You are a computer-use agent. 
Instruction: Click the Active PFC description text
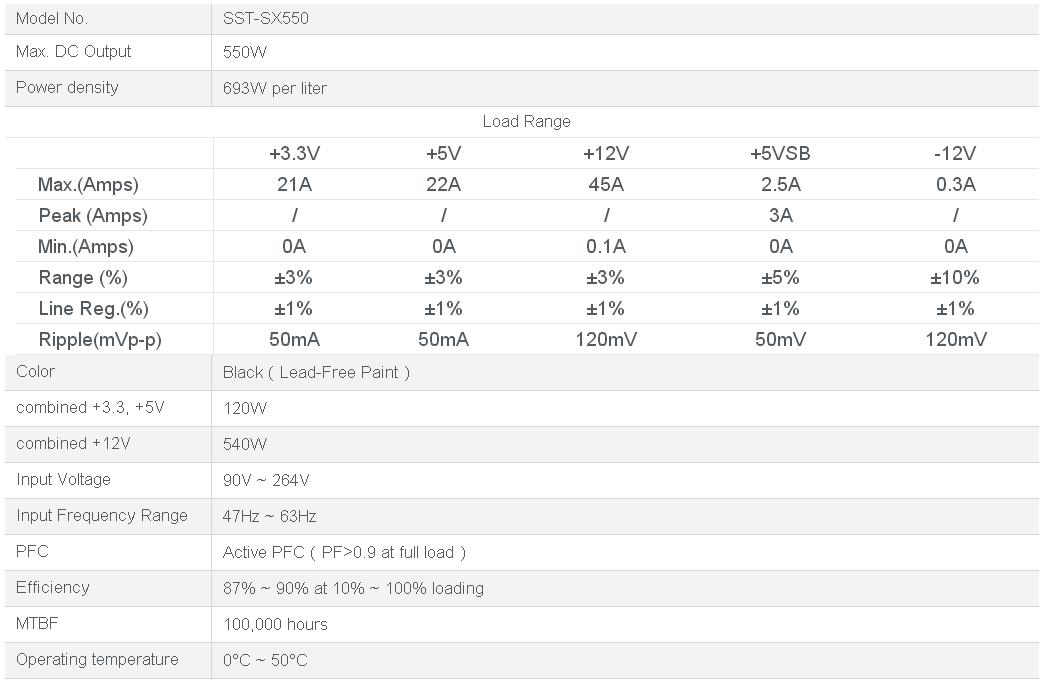[x=344, y=552]
